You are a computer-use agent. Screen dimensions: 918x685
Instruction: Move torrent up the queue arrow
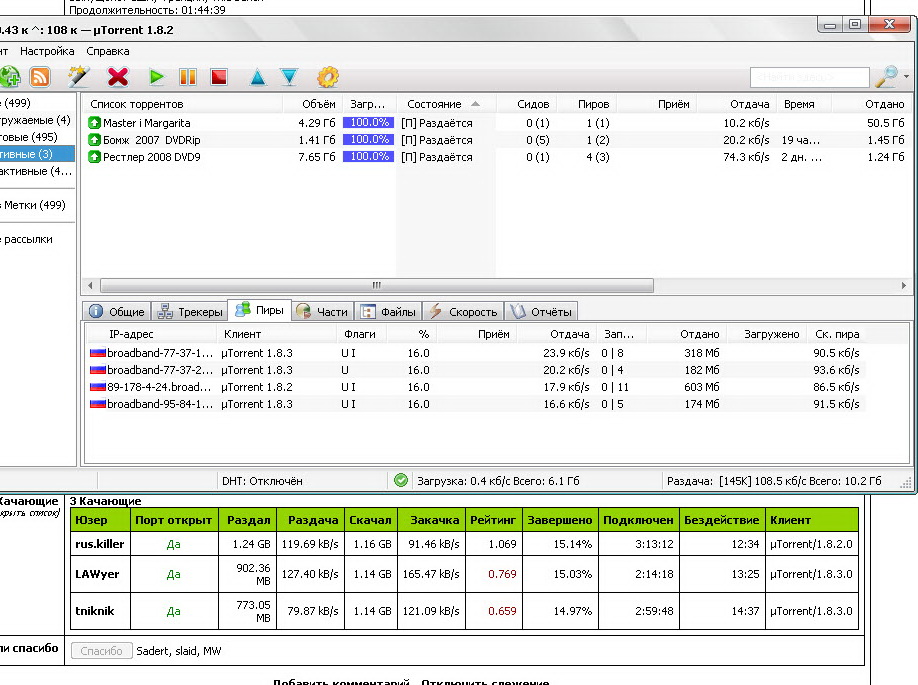pos(258,77)
